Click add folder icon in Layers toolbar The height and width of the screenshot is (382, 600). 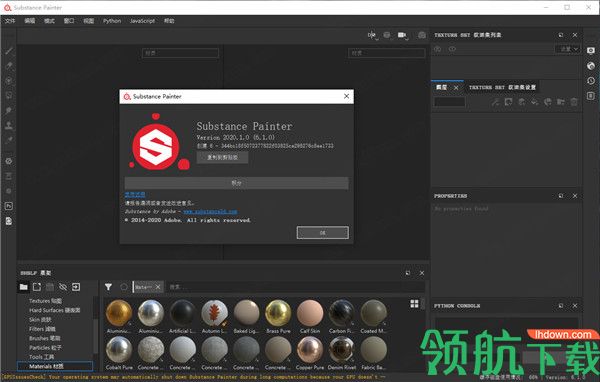pos(561,102)
